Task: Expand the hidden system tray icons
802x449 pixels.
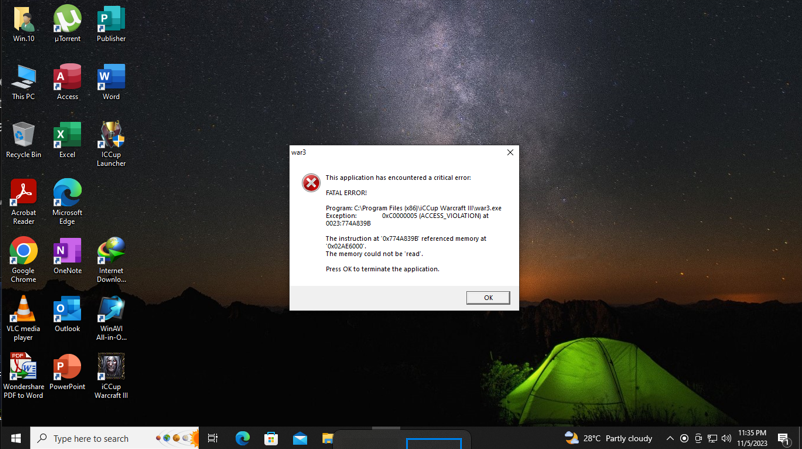Action: coord(670,438)
